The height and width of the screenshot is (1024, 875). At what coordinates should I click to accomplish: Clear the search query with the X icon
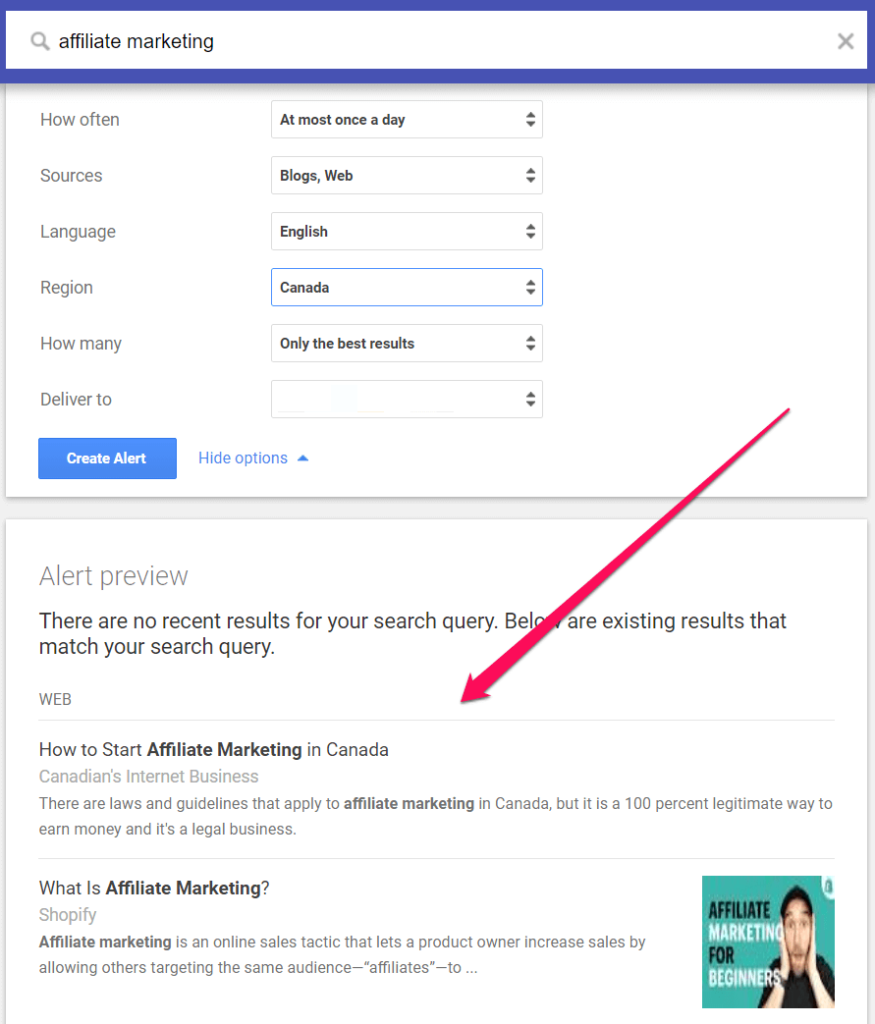[845, 41]
